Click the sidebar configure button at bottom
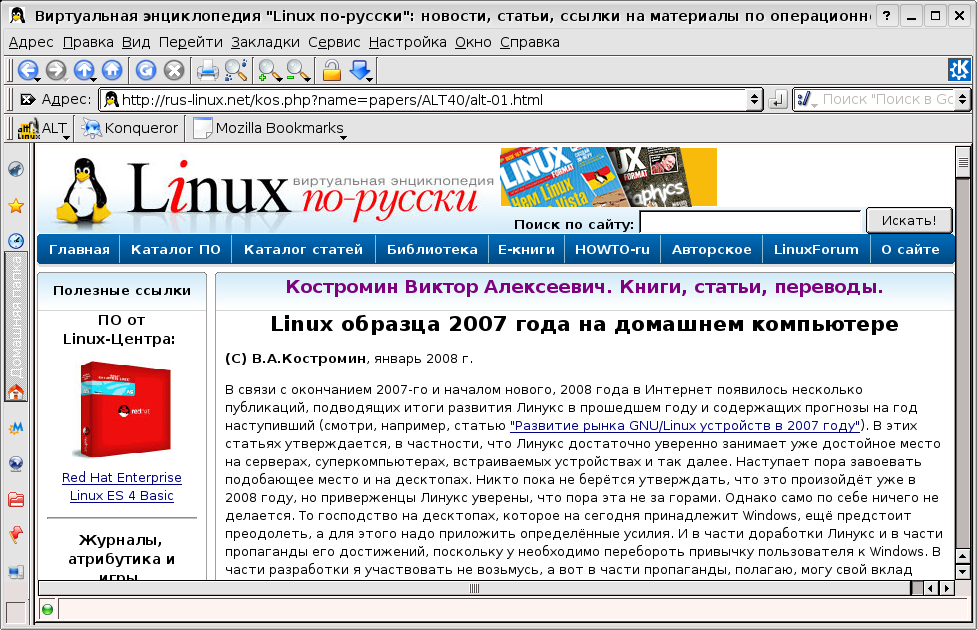This screenshot has width=977, height=630. pos(16,612)
